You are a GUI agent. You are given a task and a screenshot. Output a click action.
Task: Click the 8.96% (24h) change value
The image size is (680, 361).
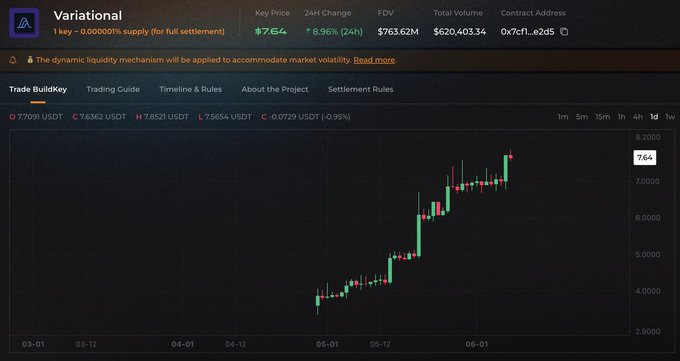point(334,32)
